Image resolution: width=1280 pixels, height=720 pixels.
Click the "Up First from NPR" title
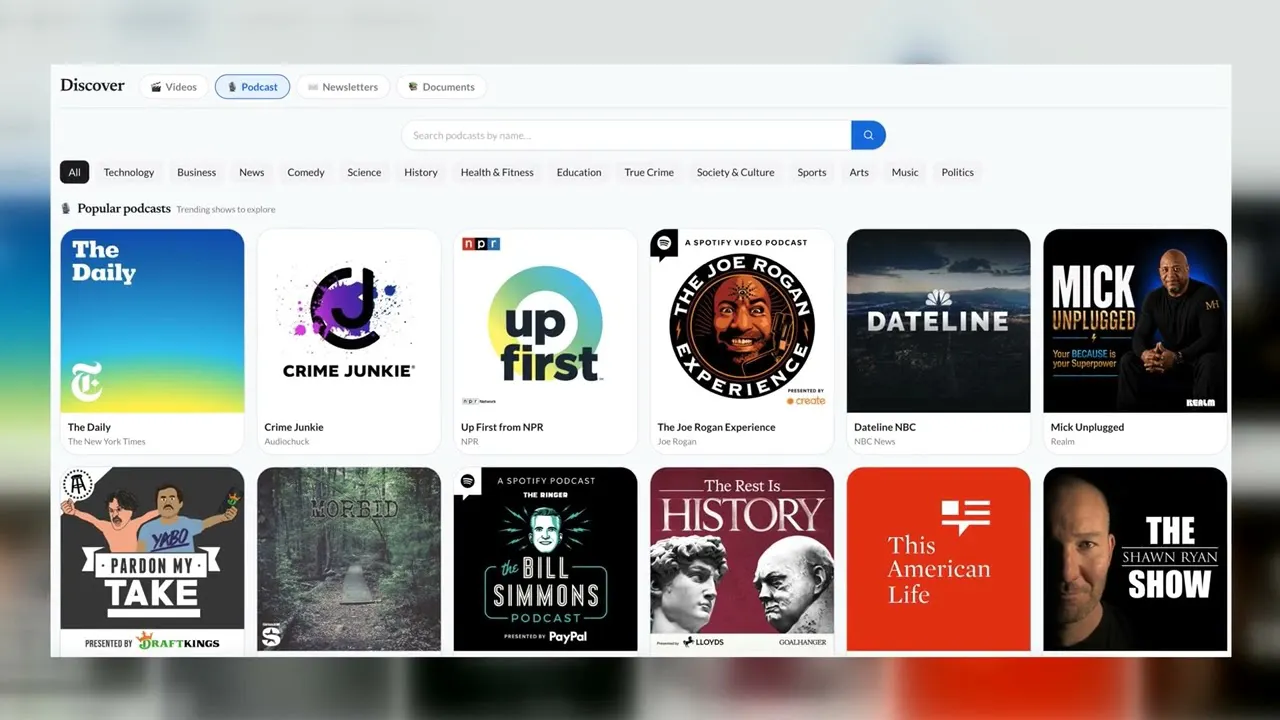click(502, 427)
